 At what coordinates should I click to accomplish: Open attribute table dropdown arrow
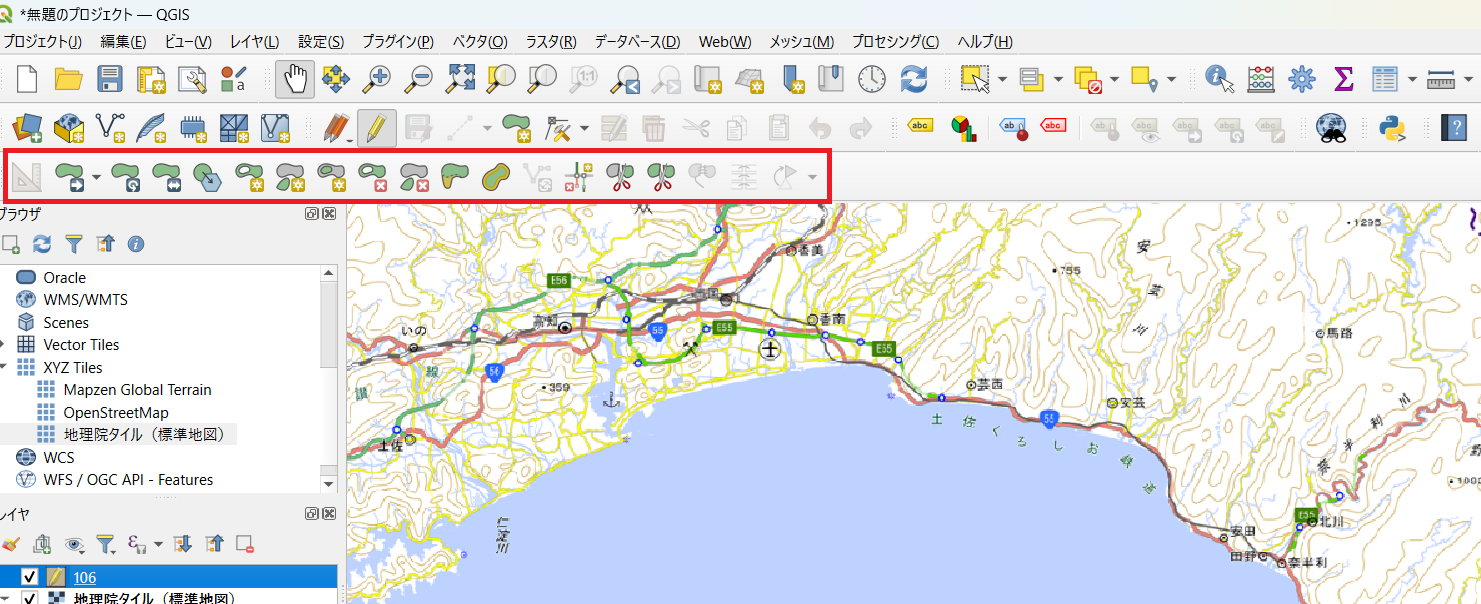coord(1412,79)
